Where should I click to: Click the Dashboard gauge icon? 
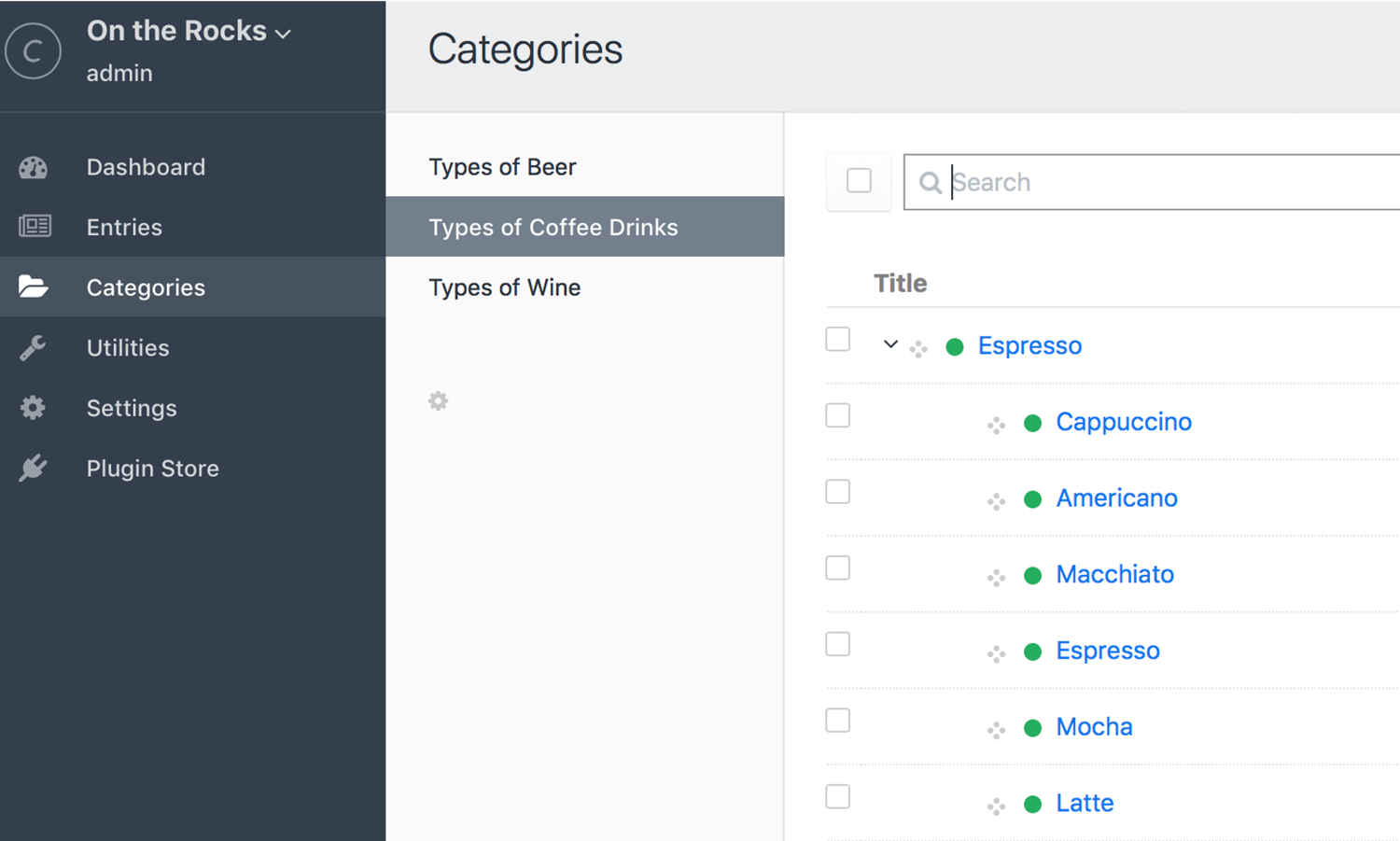coord(34,167)
